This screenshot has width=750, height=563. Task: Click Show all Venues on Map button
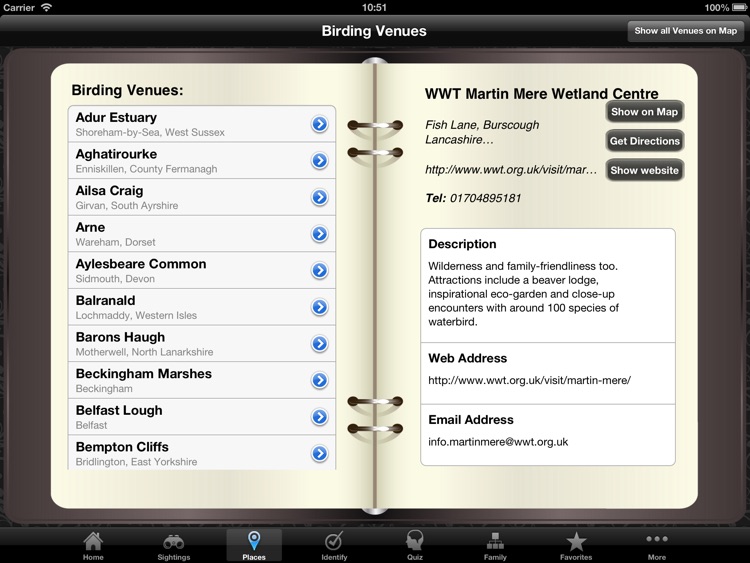point(685,31)
